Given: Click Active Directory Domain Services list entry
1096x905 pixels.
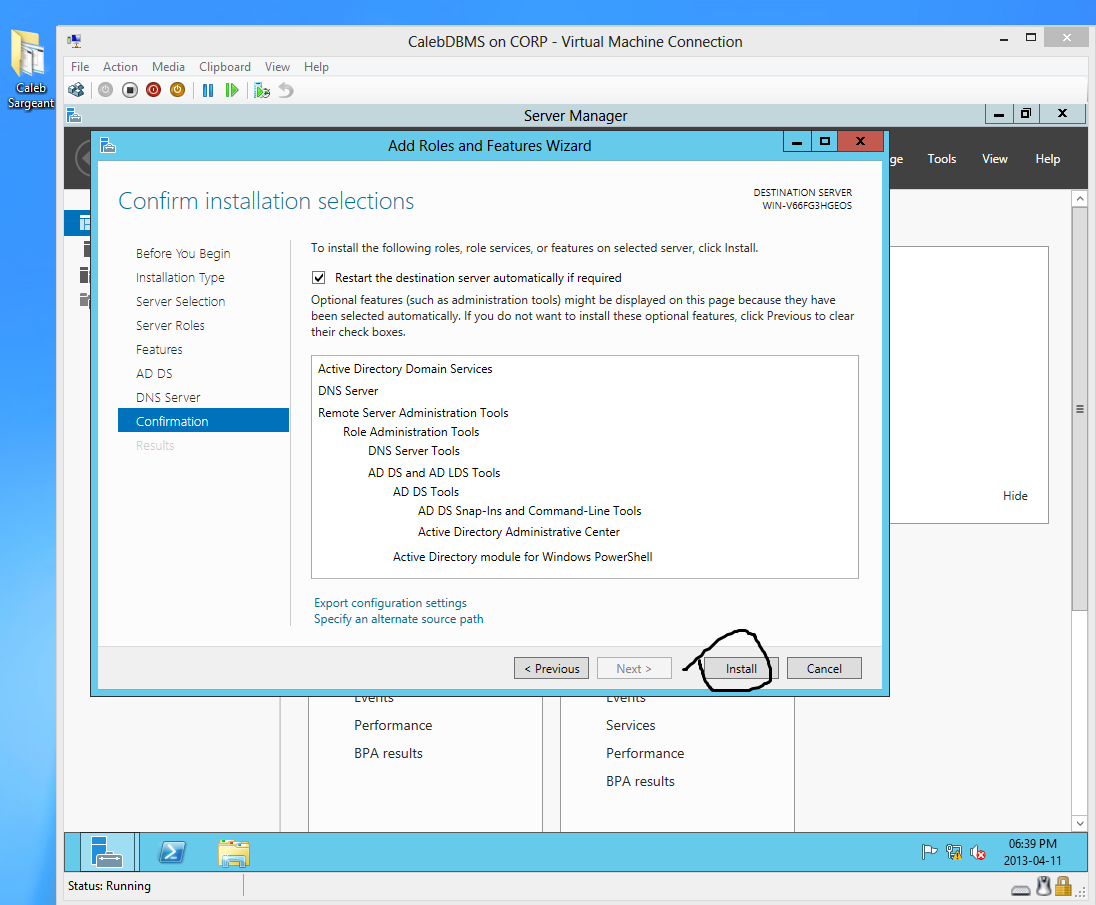Looking at the screenshot, I should click(x=405, y=369).
